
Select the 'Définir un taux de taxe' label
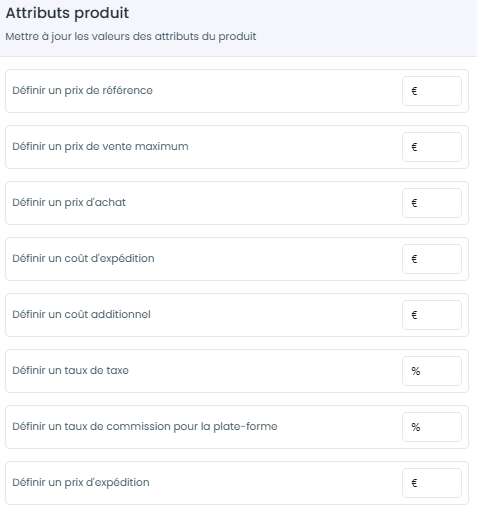pos(70,371)
